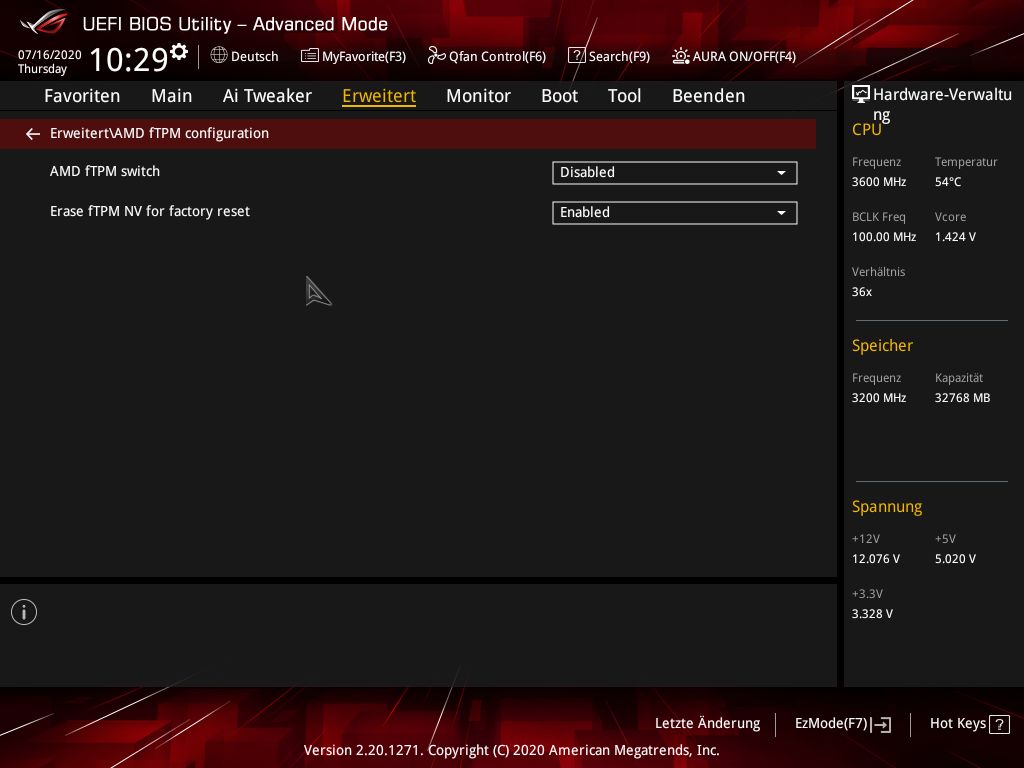Click the Kapazität value 32768 MB

pyautogui.click(x=962, y=398)
